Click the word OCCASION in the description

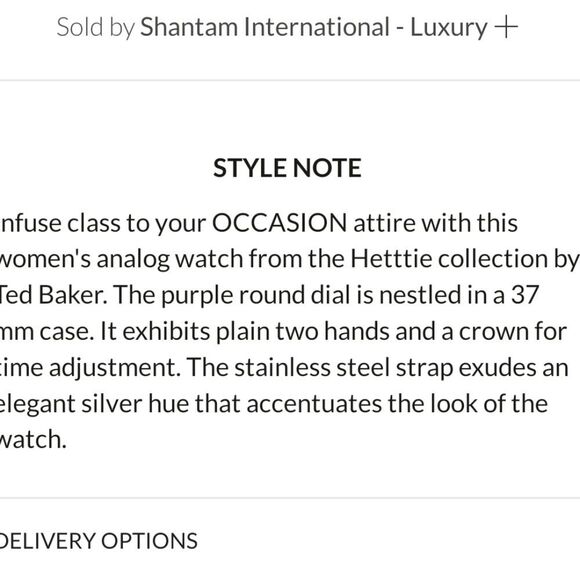(279, 223)
